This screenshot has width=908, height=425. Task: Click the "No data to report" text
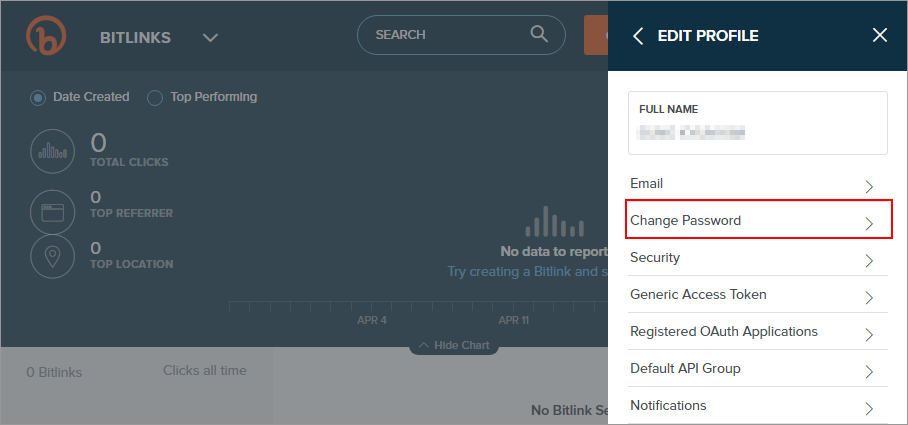(x=554, y=252)
